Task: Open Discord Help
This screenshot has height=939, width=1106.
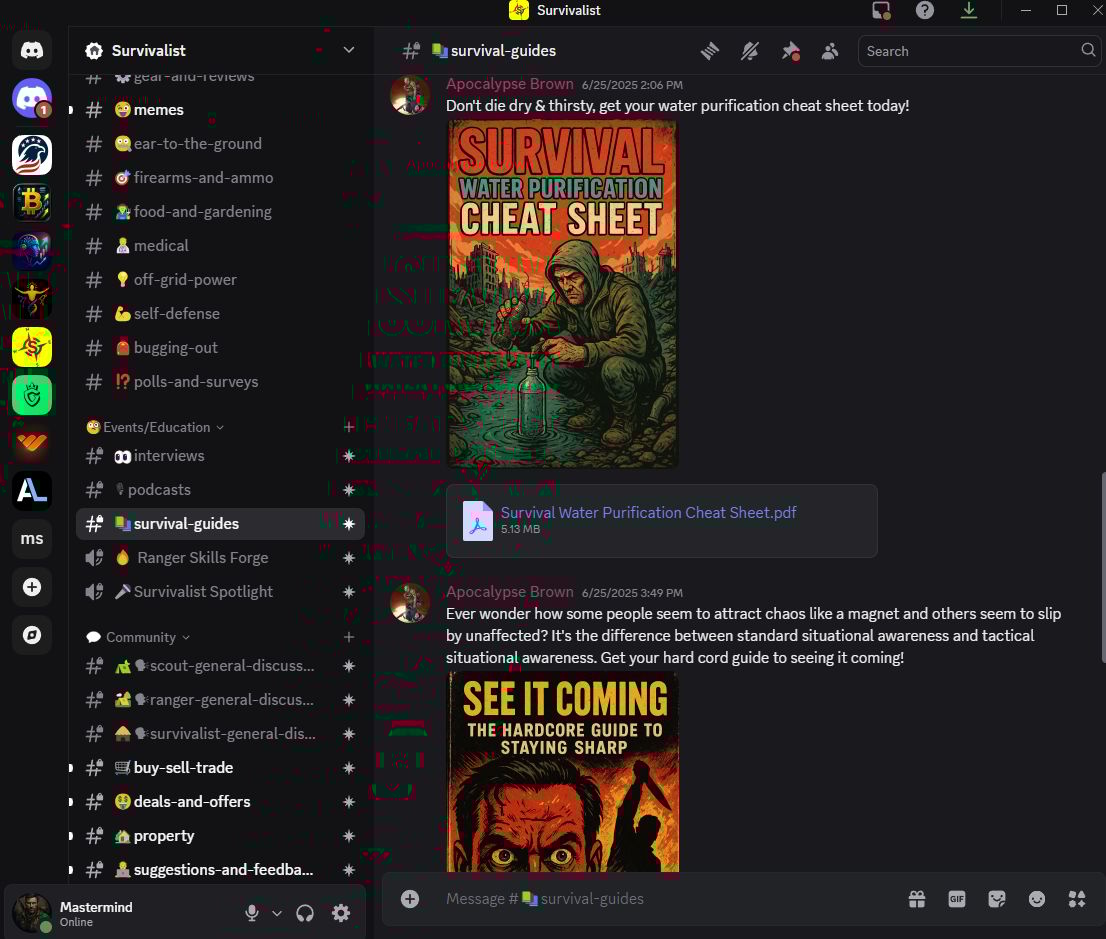Action: (925, 11)
